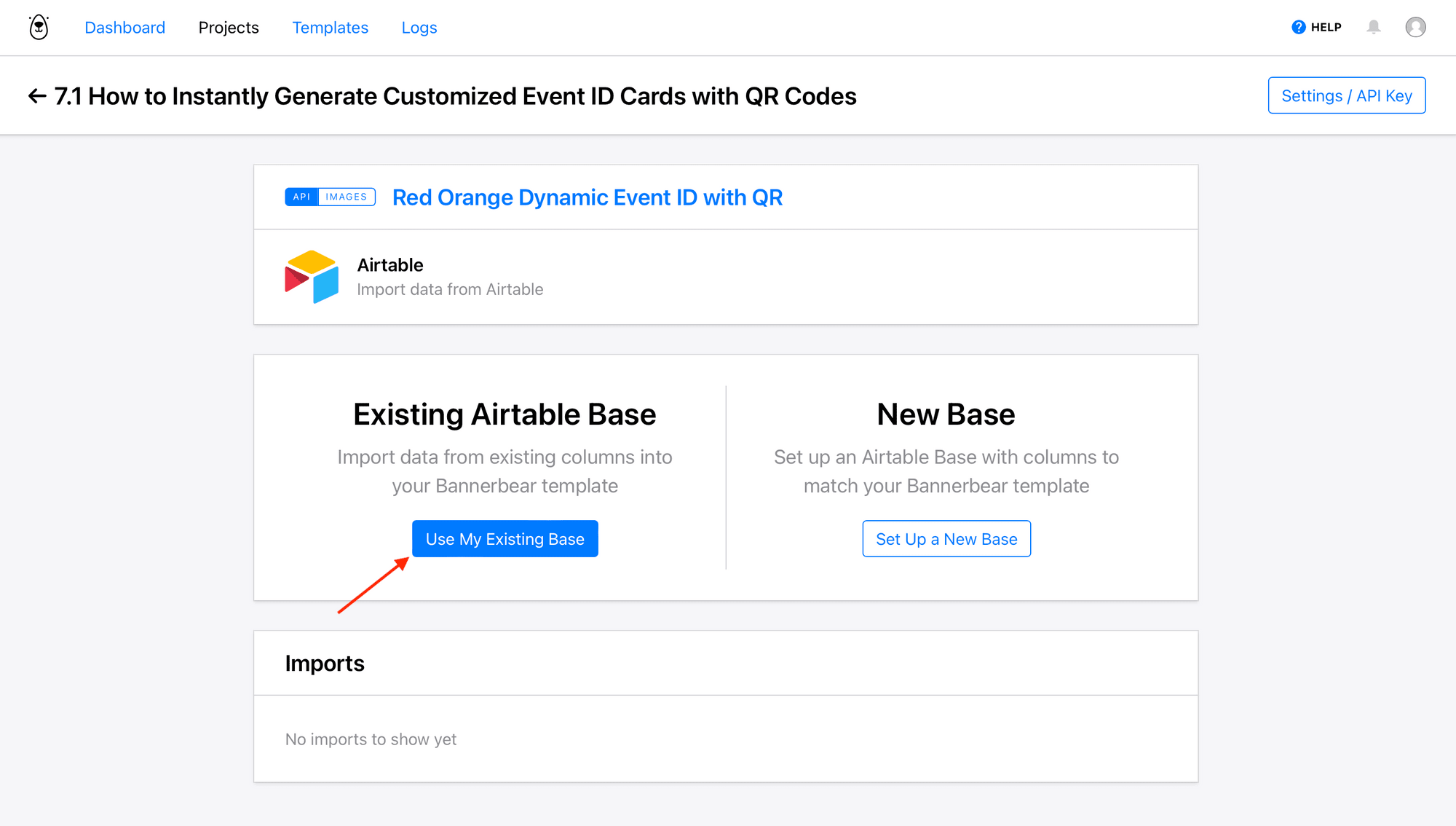Click the Airtable cube icon
The height and width of the screenshot is (826, 1456).
tap(309, 277)
